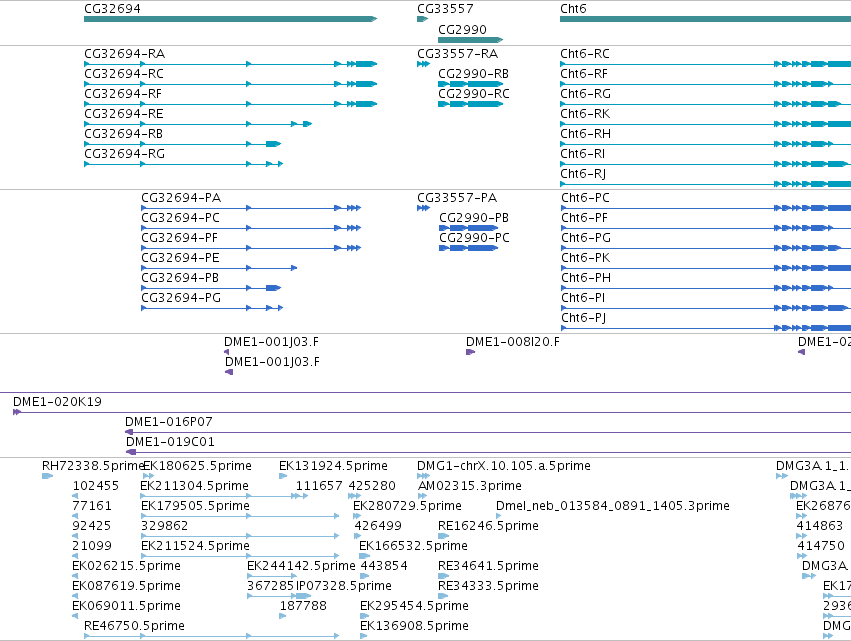This screenshot has height=641, width=851.
Task: Select CG2990-RB transcript label
Action: (473, 74)
